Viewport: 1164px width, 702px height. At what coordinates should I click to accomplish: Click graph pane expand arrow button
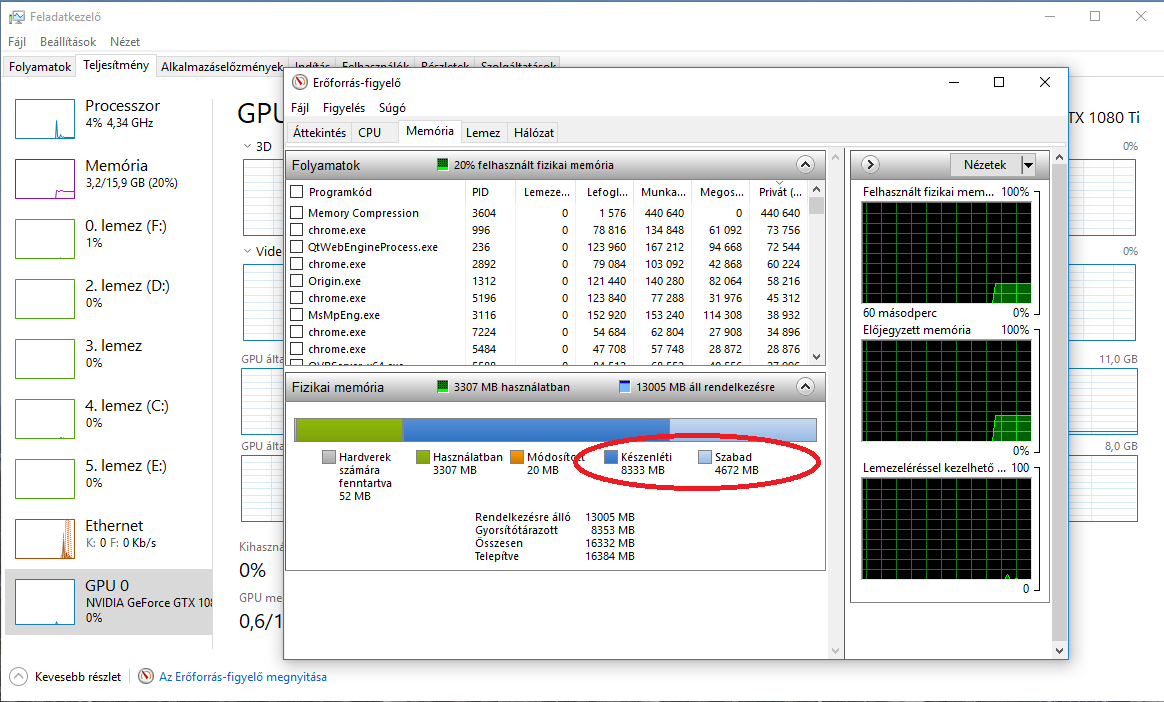tap(870, 165)
